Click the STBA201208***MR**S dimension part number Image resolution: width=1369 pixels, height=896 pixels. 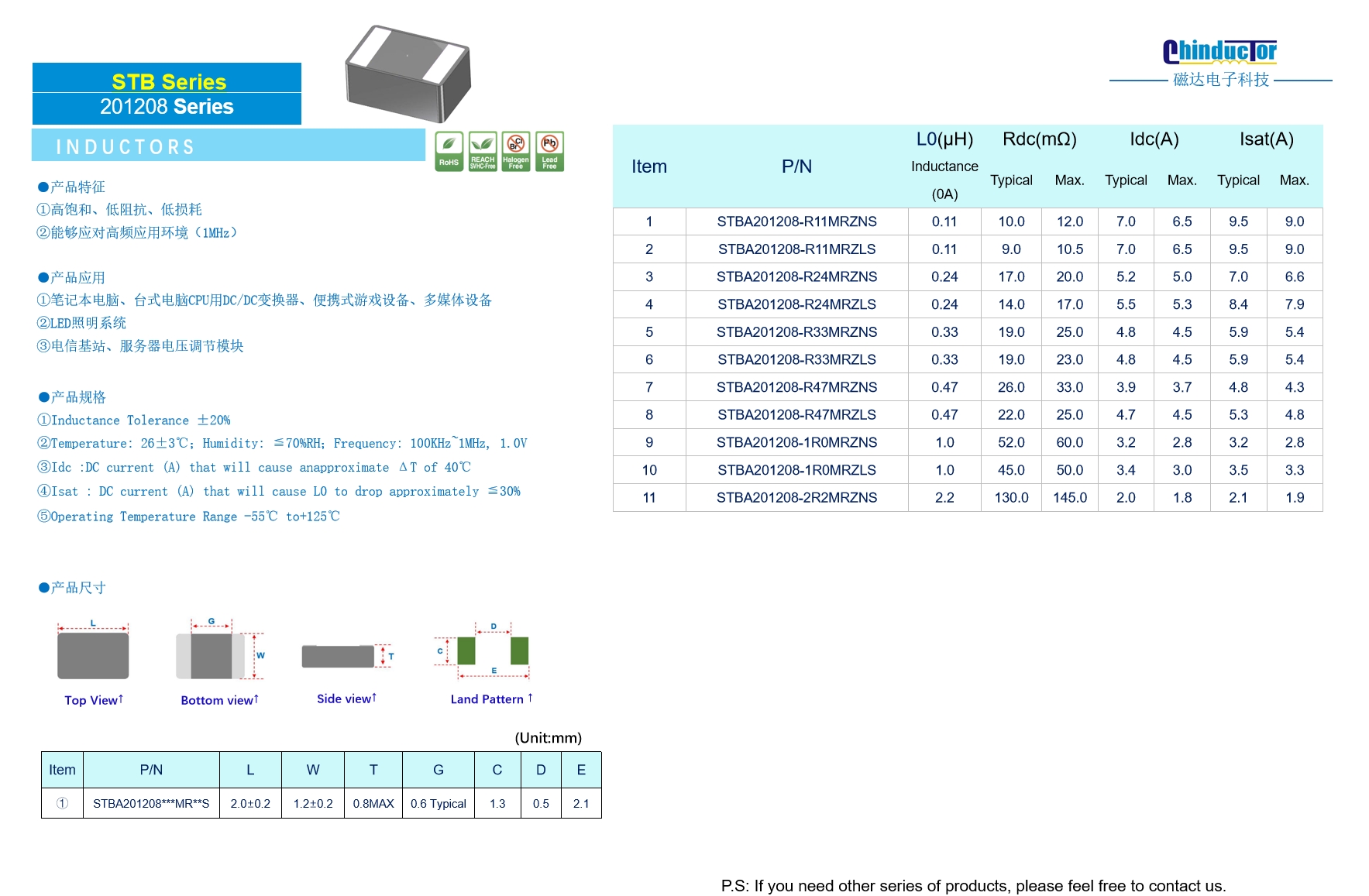click(x=151, y=804)
